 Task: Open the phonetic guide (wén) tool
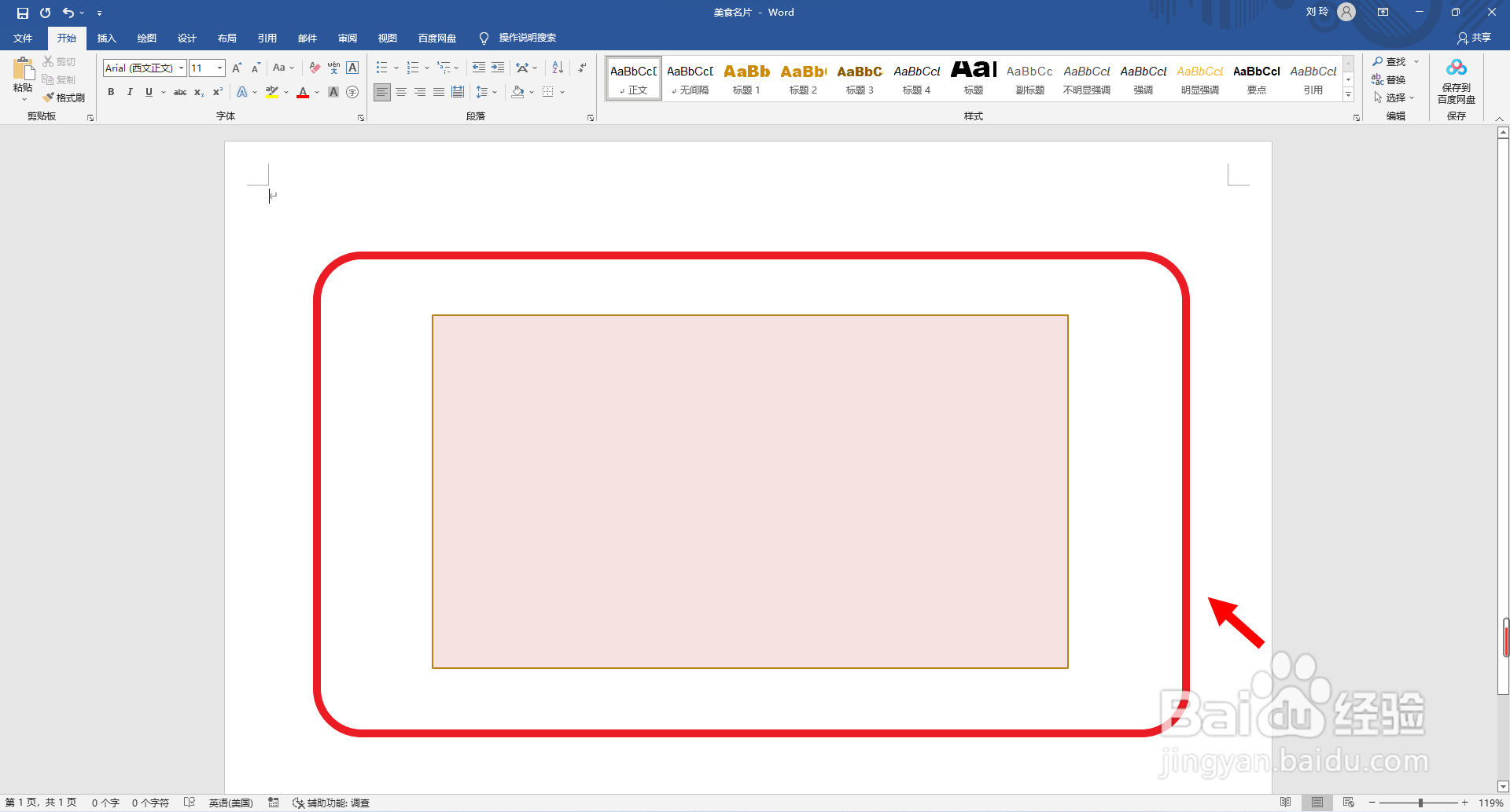[333, 68]
